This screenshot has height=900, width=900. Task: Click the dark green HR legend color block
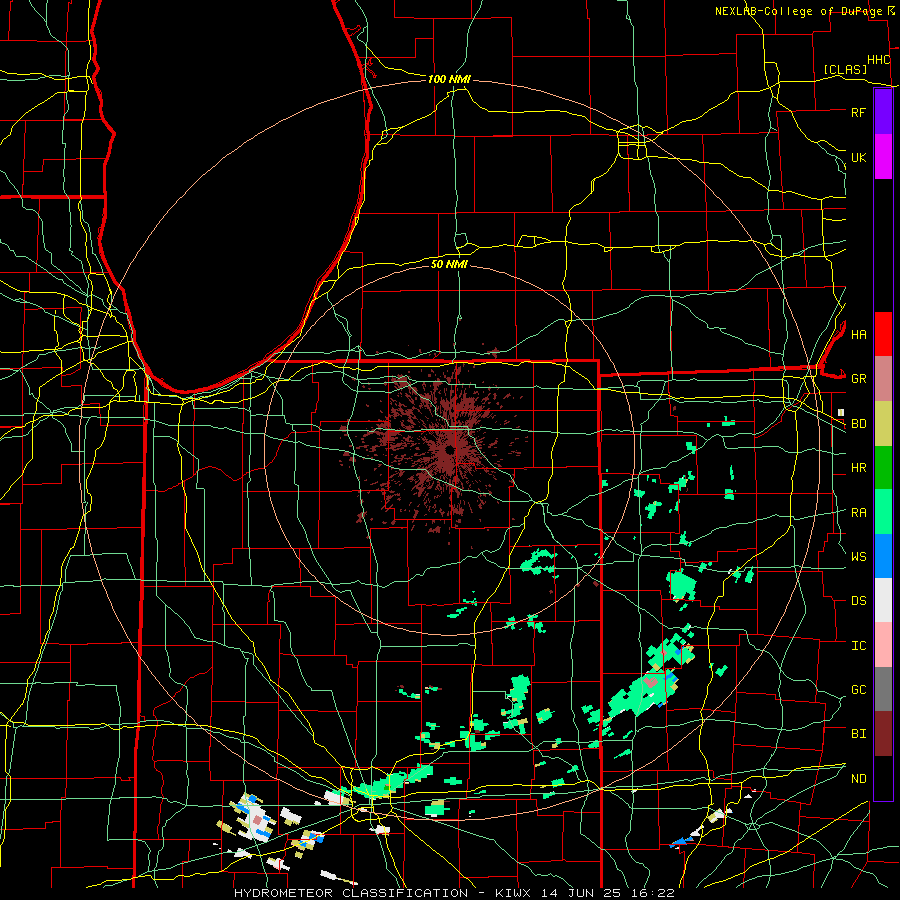point(883,467)
